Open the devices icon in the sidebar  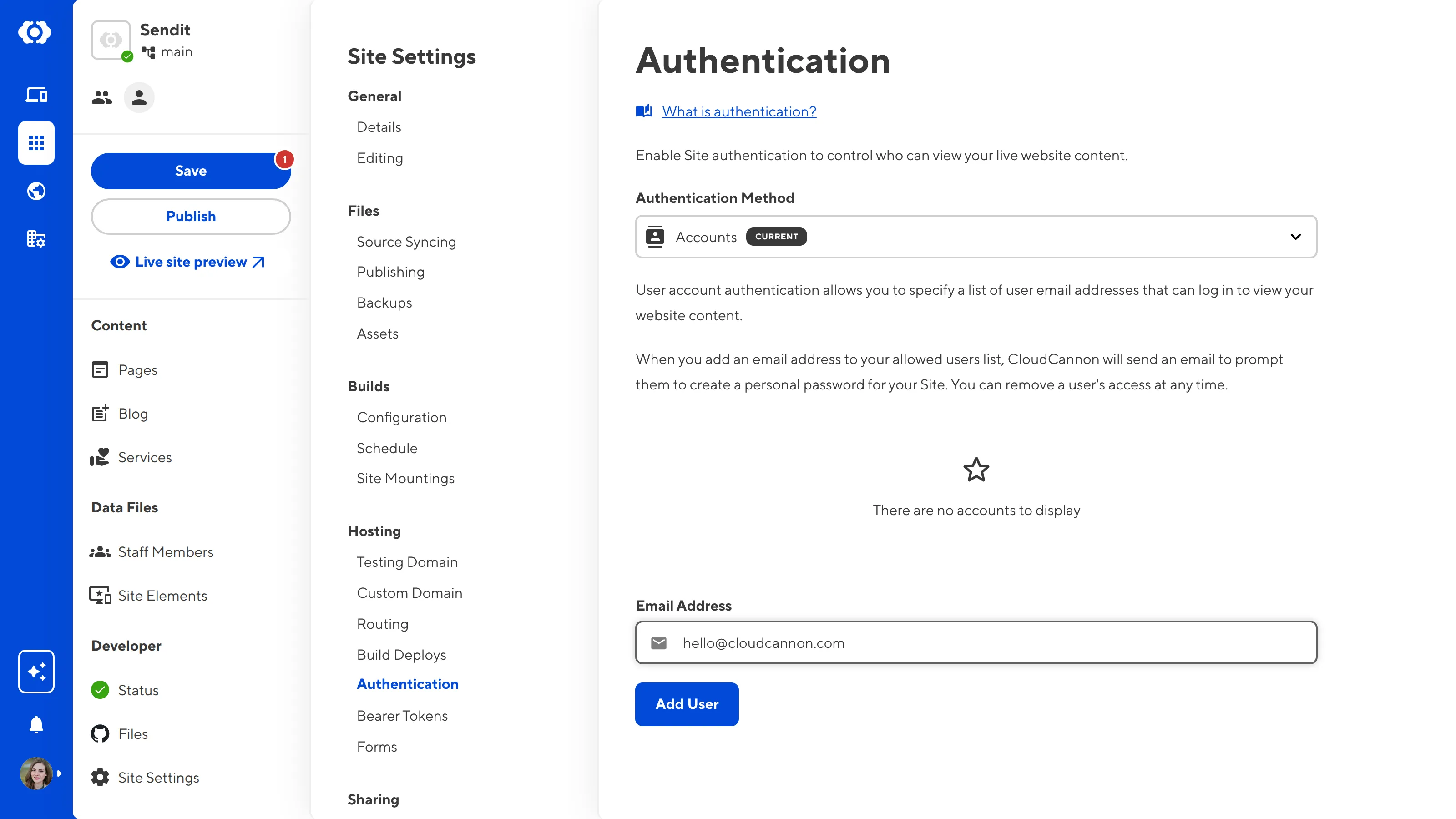tap(36, 95)
